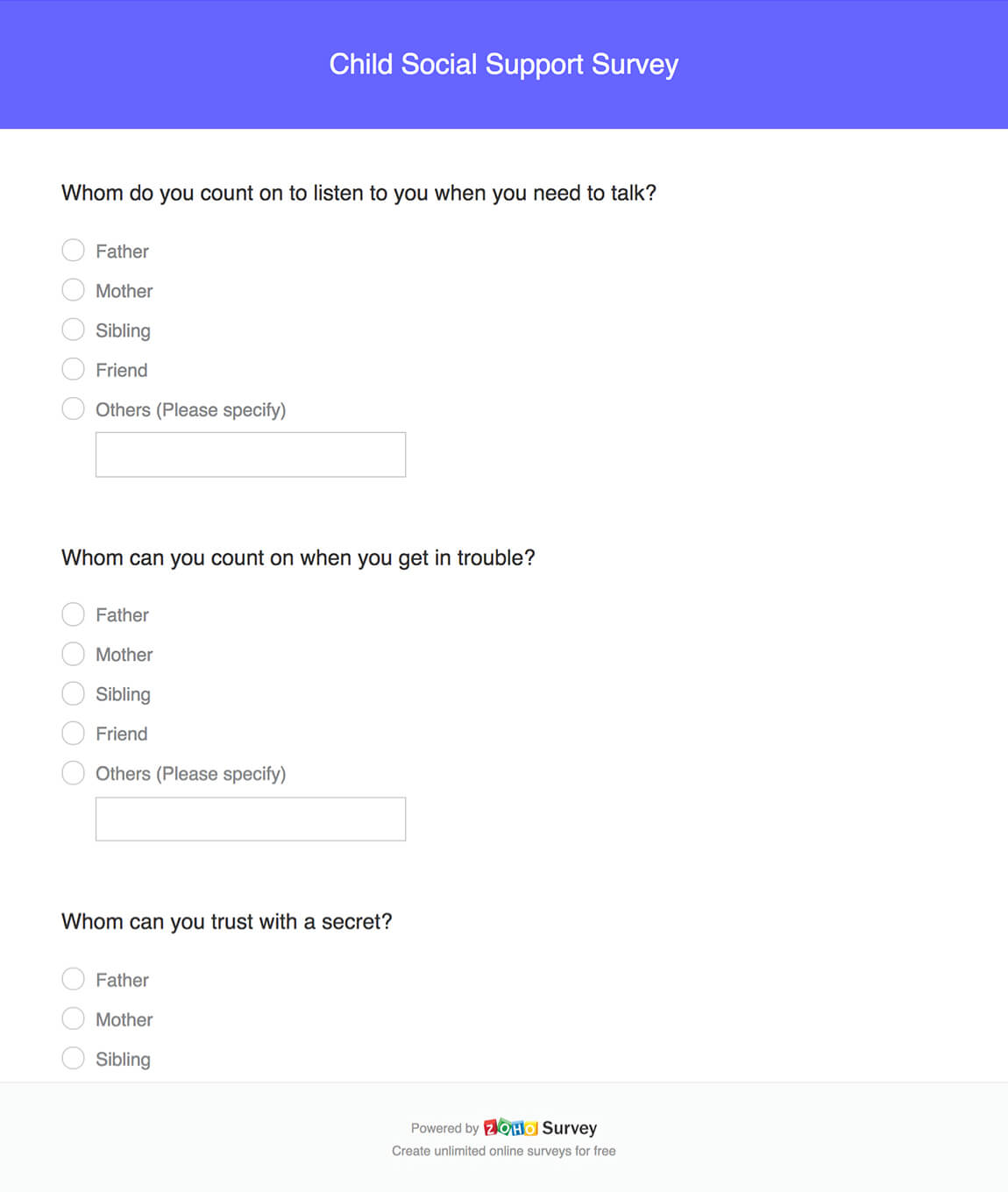Choose Sibling under the first question

pos(74,330)
